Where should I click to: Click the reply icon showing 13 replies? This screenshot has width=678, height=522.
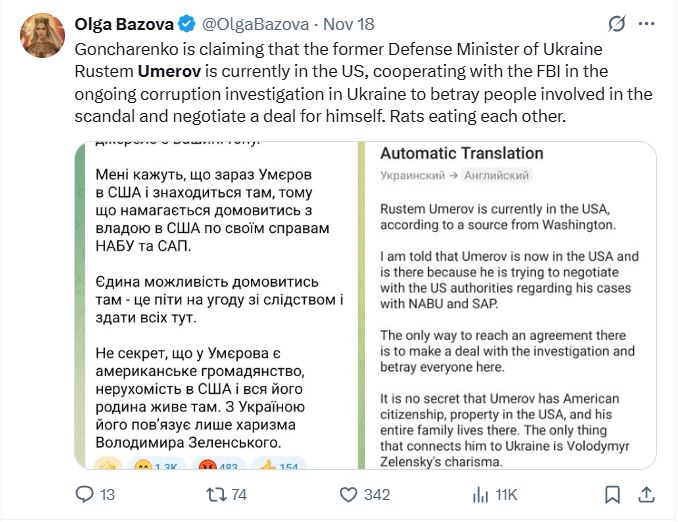point(85,494)
